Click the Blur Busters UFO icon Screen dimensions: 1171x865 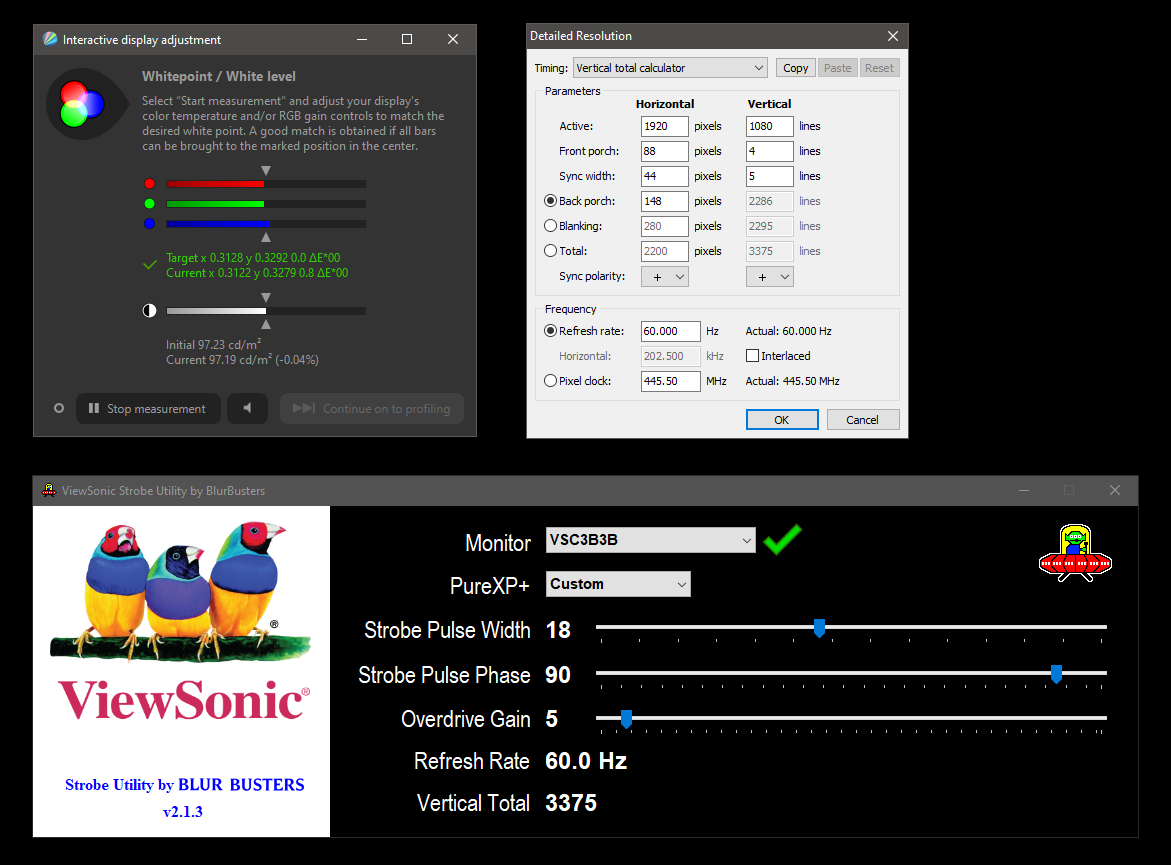pos(1075,553)
